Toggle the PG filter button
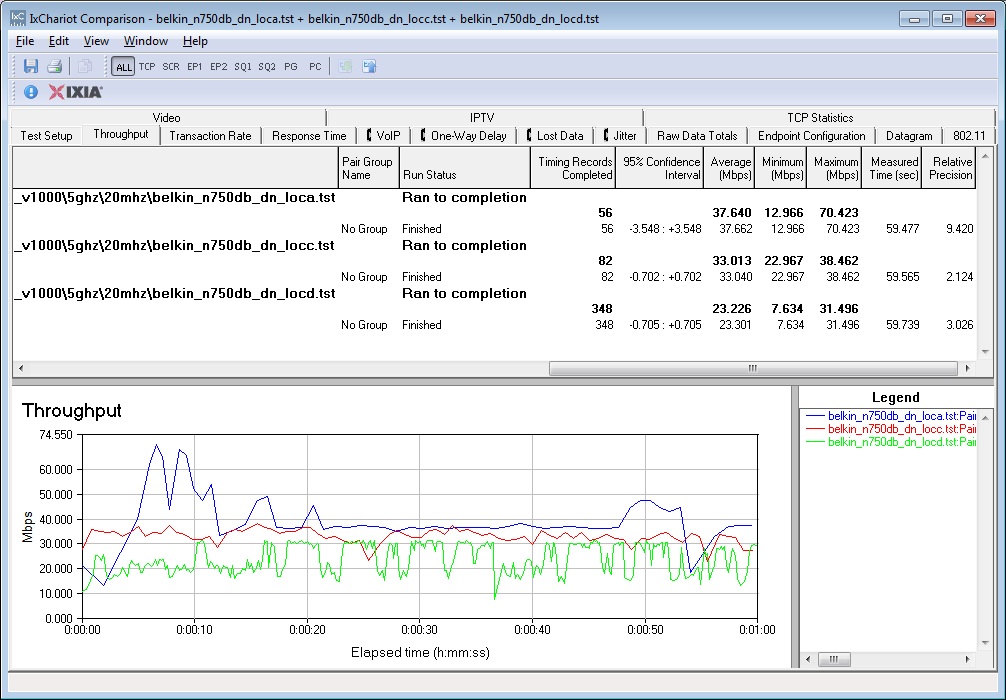Viewport: 1006px width, 700px height. 291,66
